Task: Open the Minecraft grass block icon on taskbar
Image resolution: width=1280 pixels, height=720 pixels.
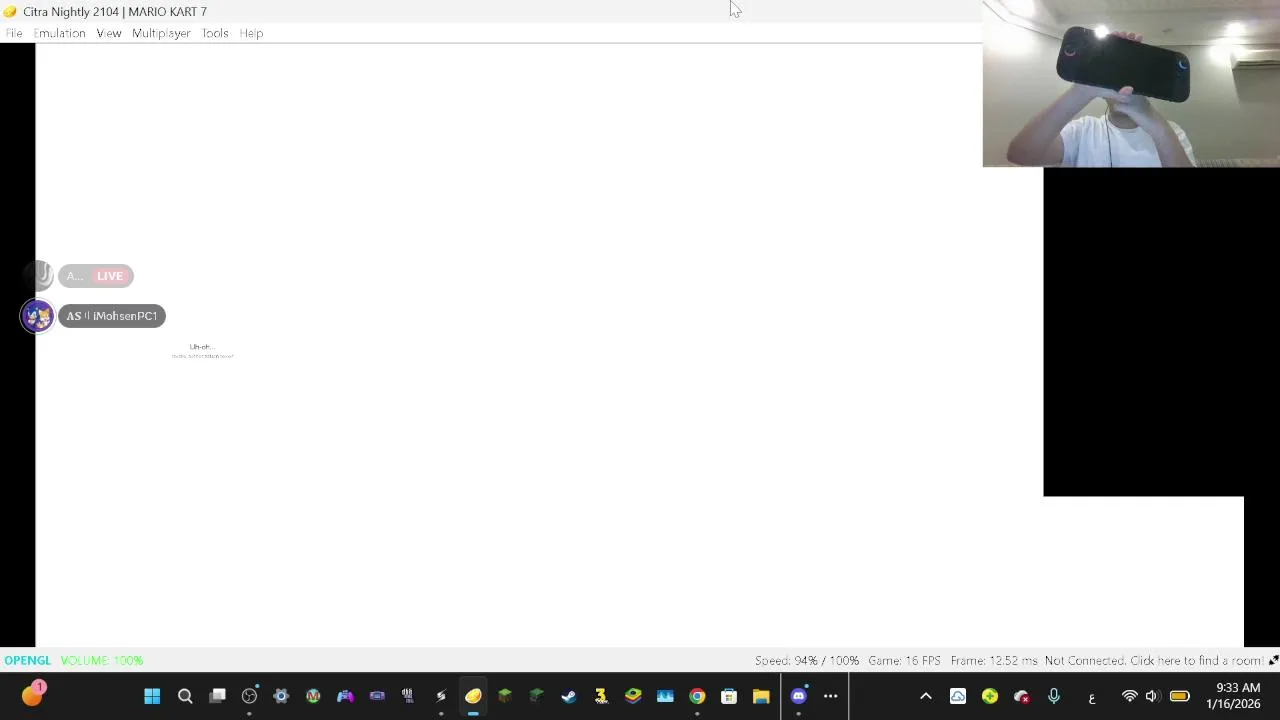Action: [x=505, y=696]
